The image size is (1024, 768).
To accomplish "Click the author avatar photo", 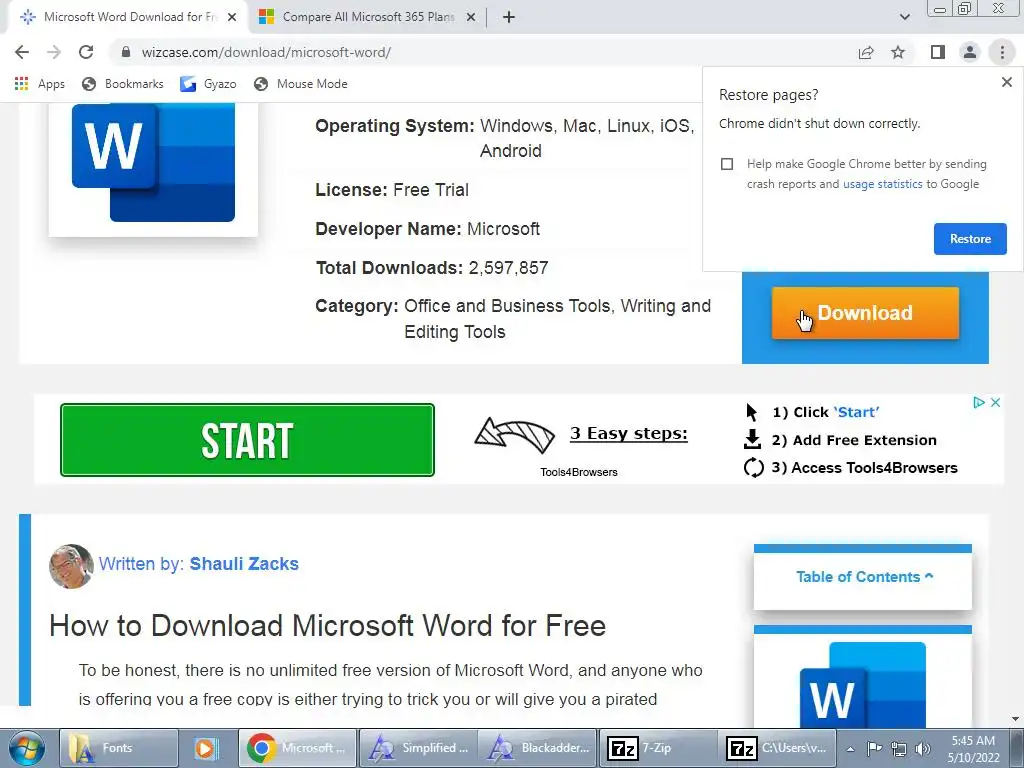I will (71, 566).
